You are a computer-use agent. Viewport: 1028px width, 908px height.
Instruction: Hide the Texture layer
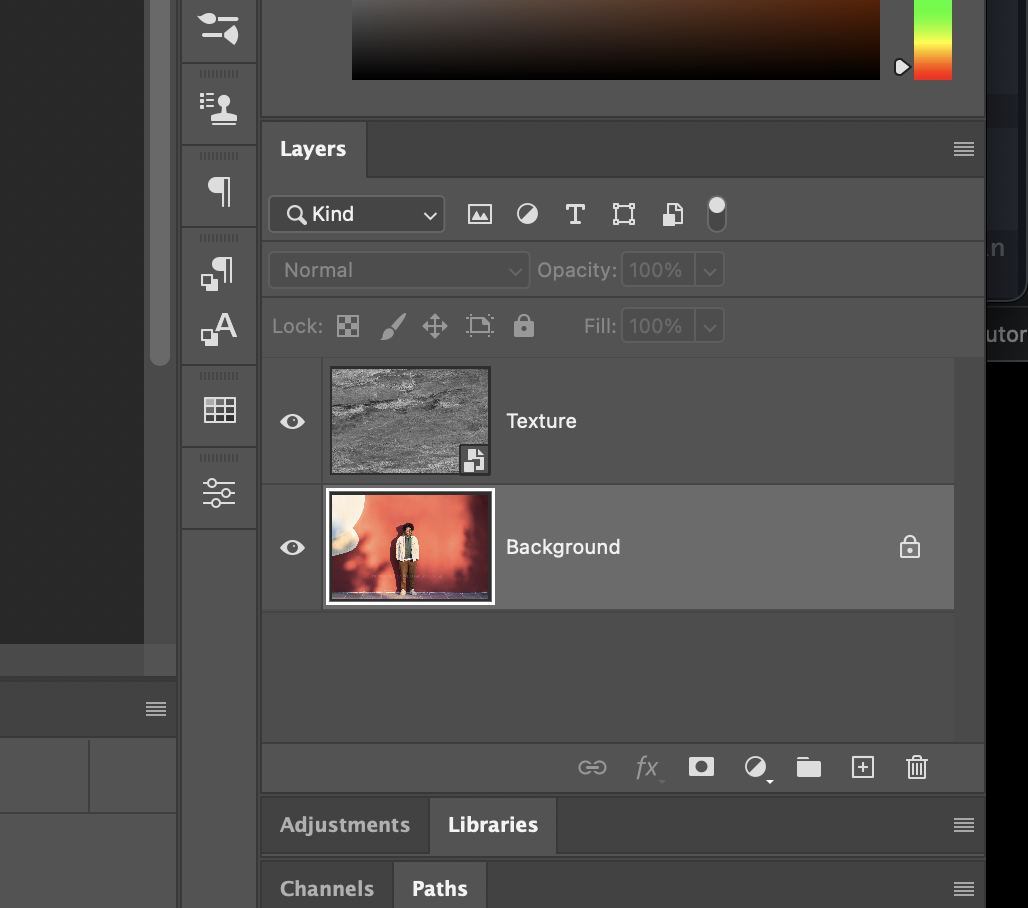[292, 421]
